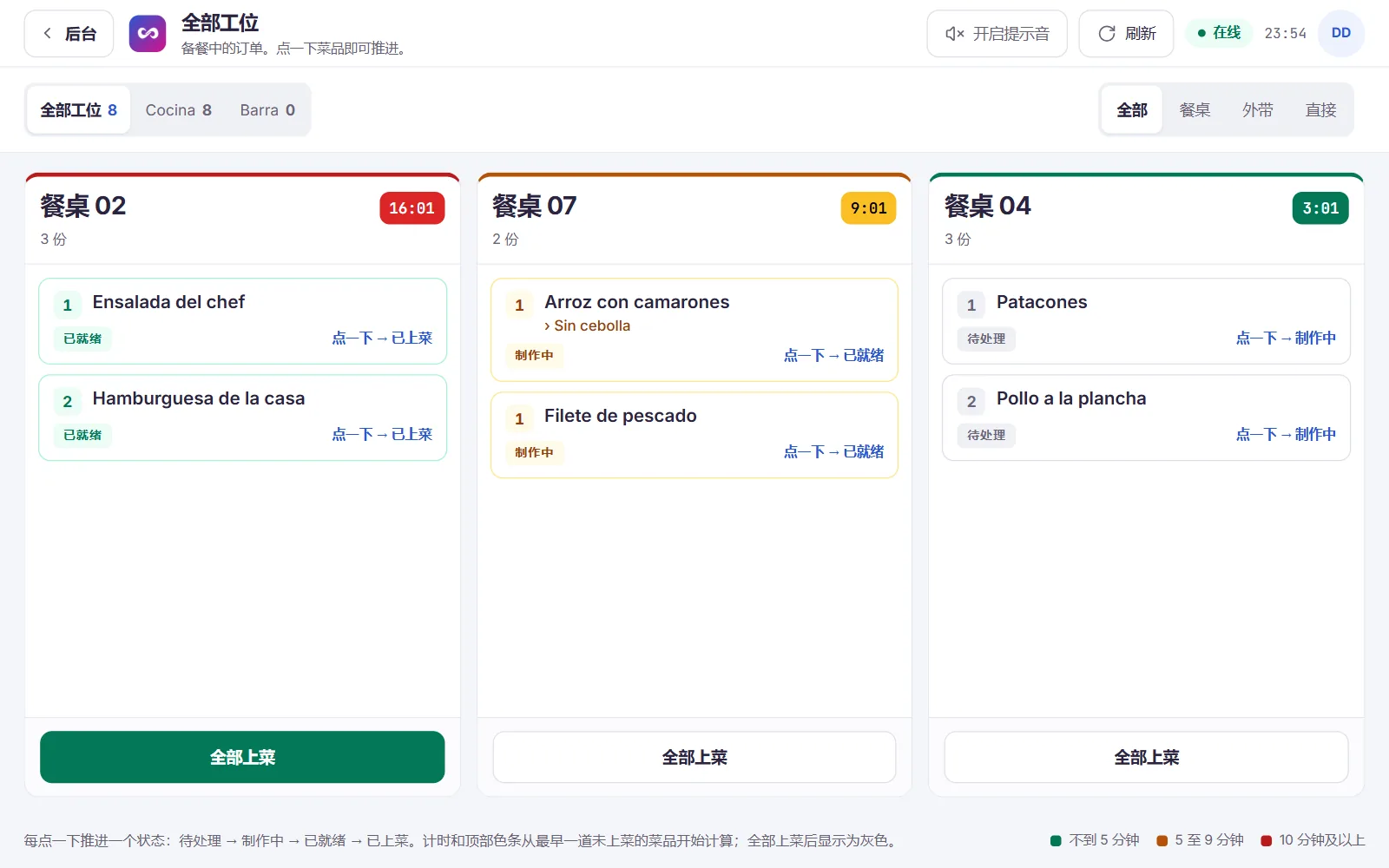Viewport: 1389px width, 868px height.
Task: Click 全部上菜 under 餐桌 07
Action: [694, 757]
